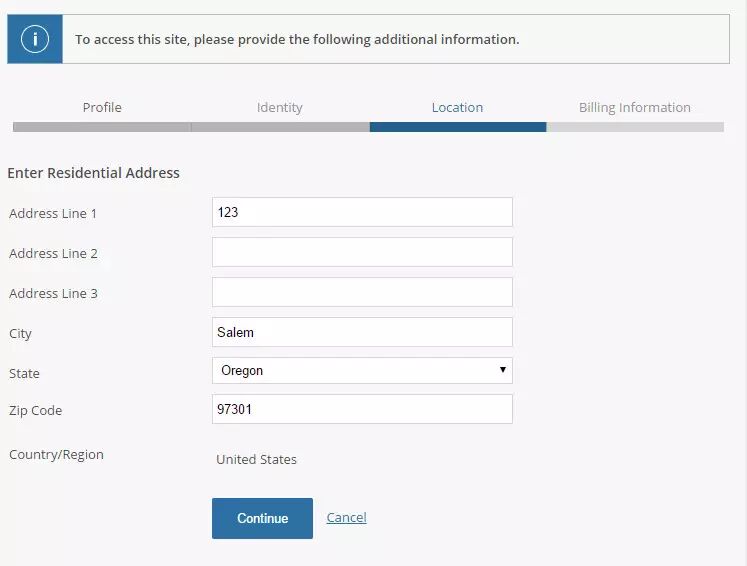Click the blue Location progress bar segment
The width and height of the screenshot is (747, 566).
pyautogui.click(x=458, y=127)
